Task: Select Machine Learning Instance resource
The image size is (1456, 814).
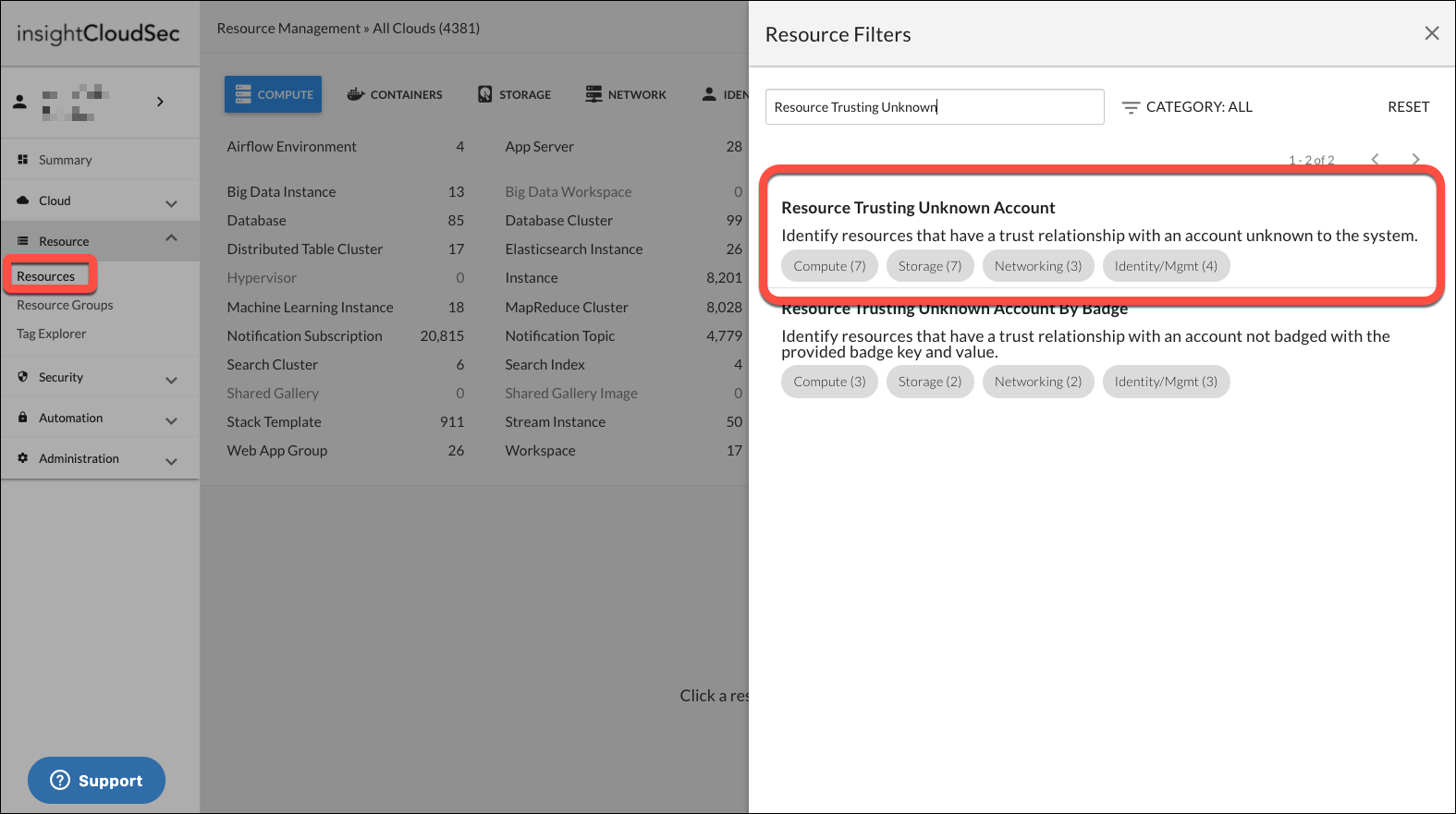Action: [346, 307]
